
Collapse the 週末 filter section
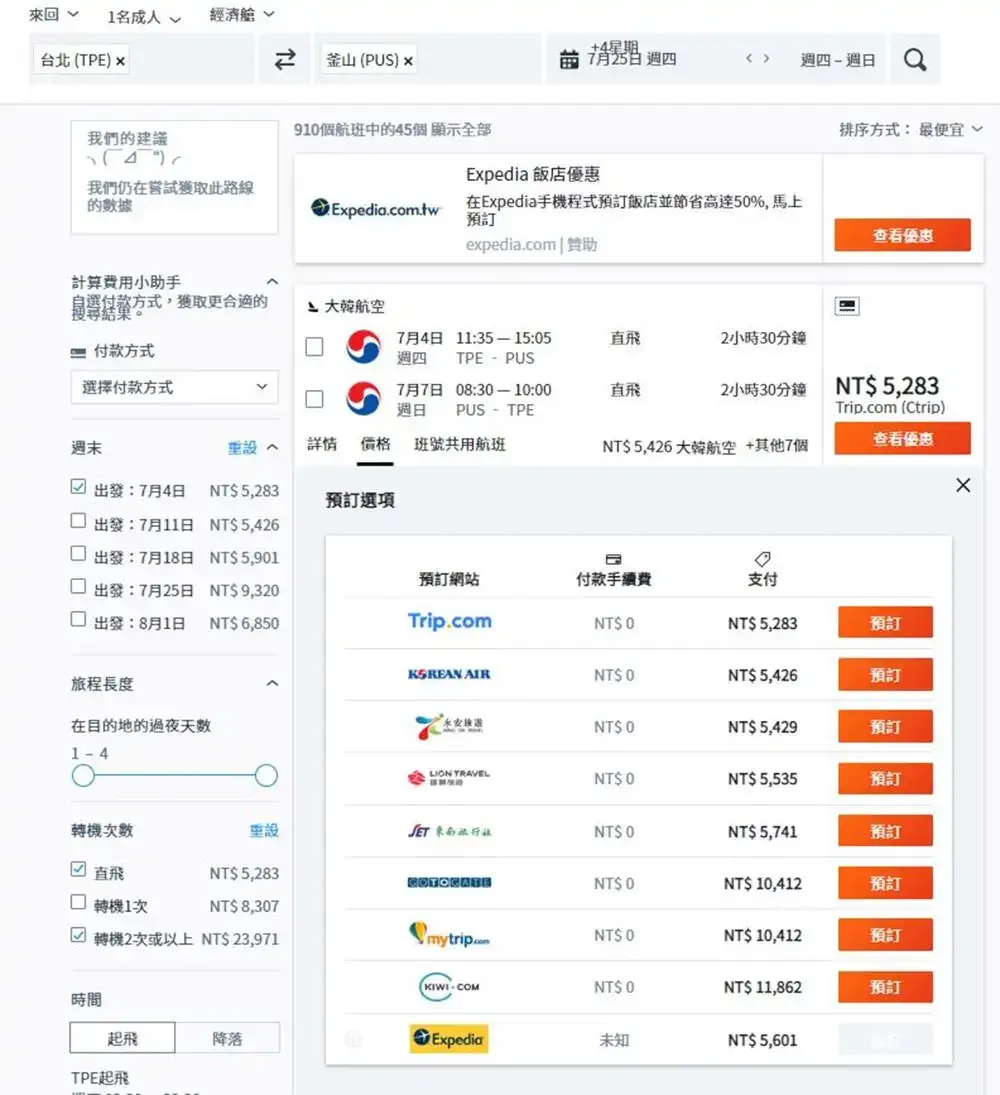click(x=272, y=447)
